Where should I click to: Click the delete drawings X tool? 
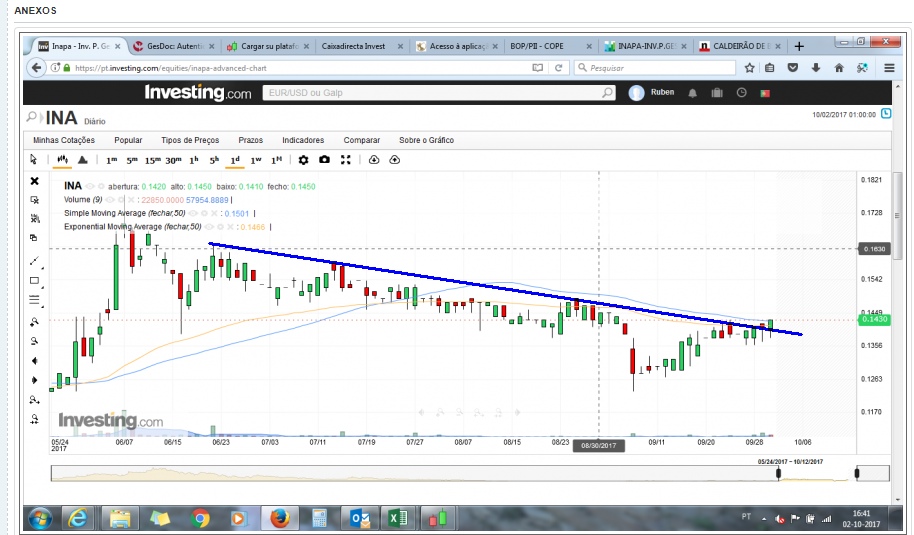tap(34, 181)
